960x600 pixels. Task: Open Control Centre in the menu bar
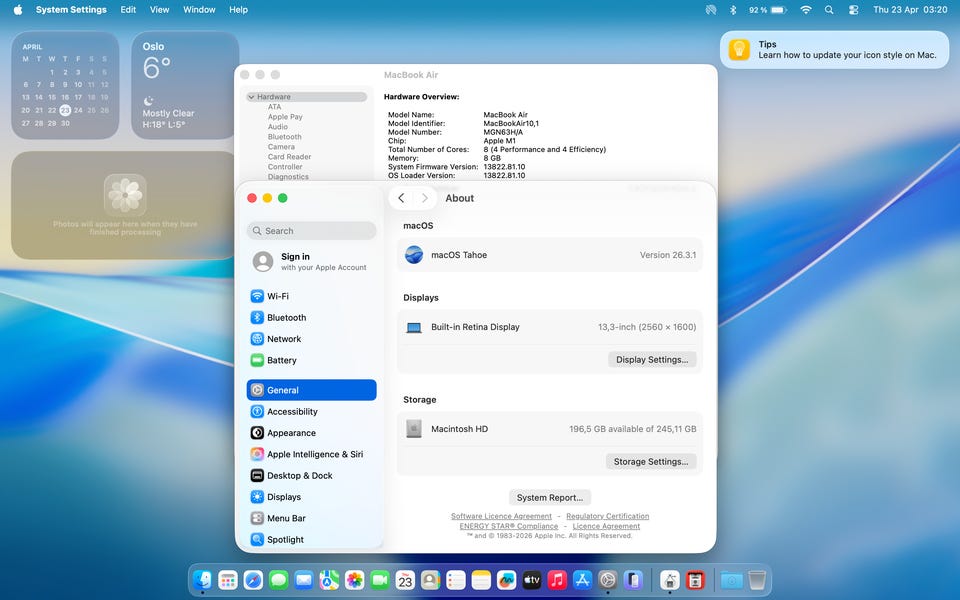853,10
